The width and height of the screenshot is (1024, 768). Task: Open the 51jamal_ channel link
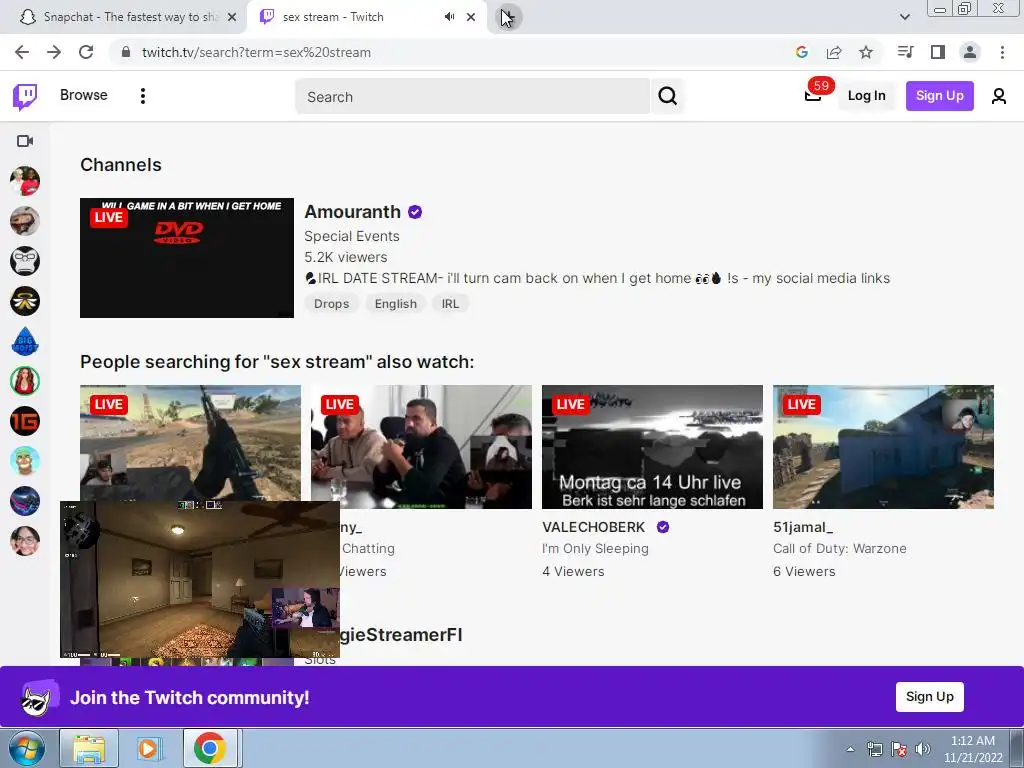pyautogui.click(x=803, y=527)
